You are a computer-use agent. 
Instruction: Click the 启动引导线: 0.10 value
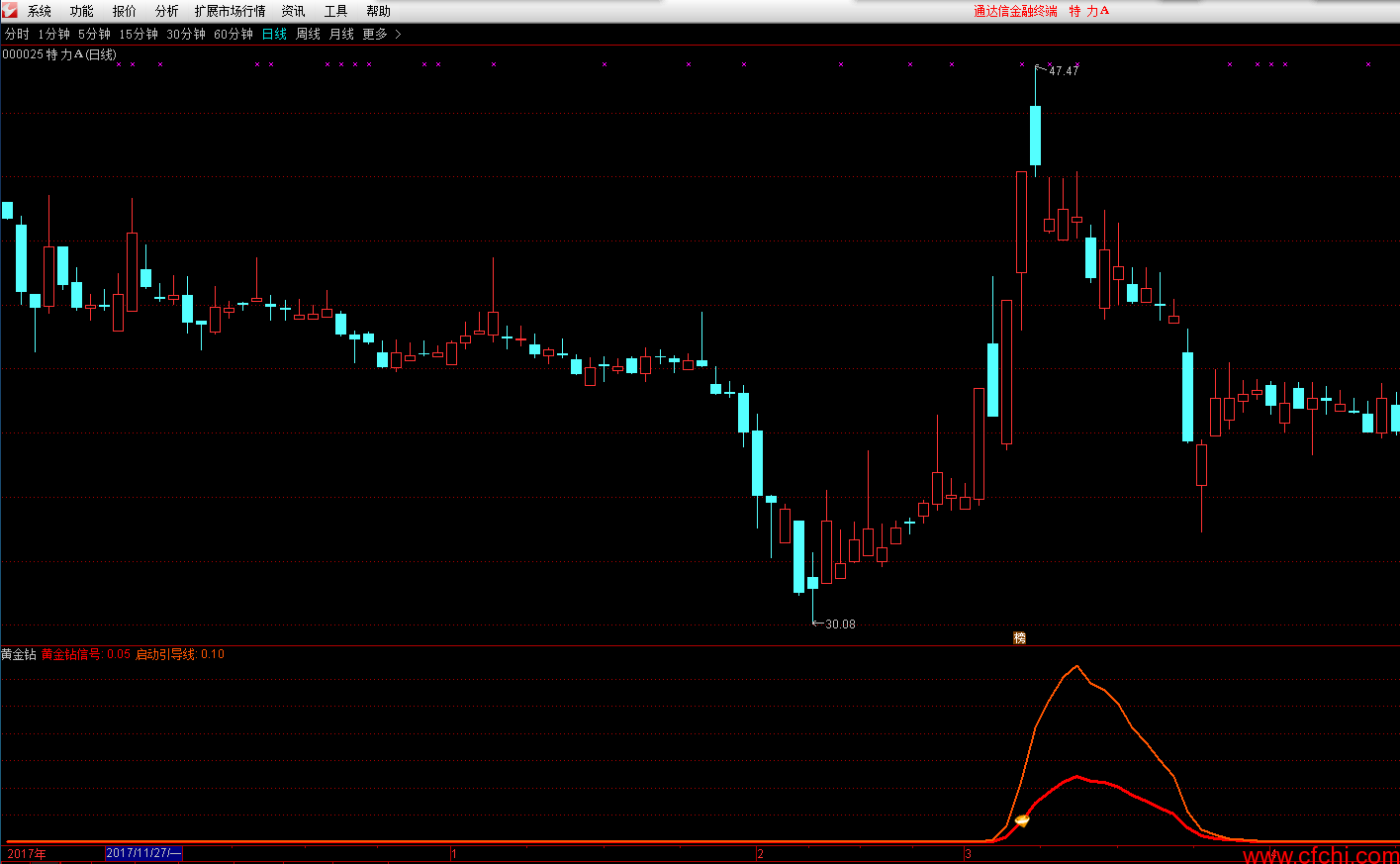click(x=180, y=654)
